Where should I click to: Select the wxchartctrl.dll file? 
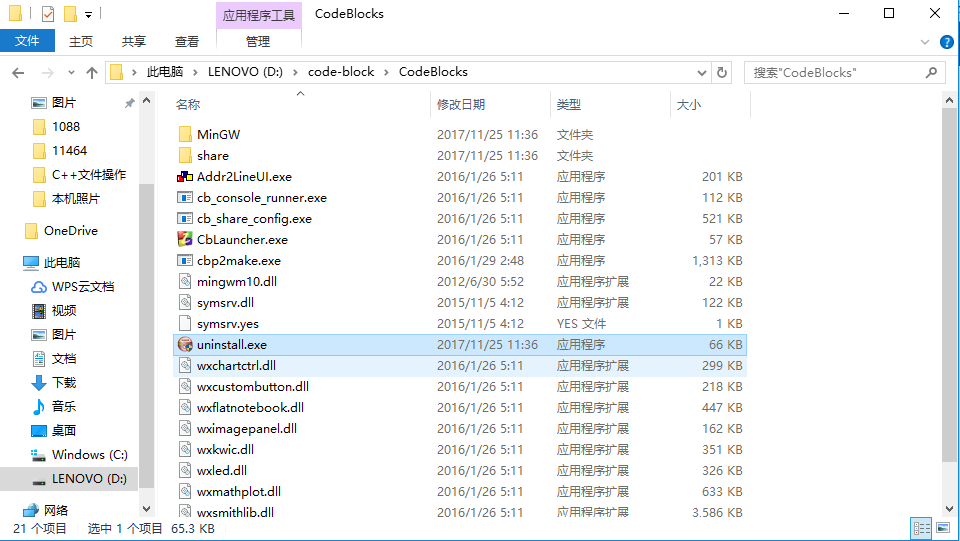coord(460,365)
